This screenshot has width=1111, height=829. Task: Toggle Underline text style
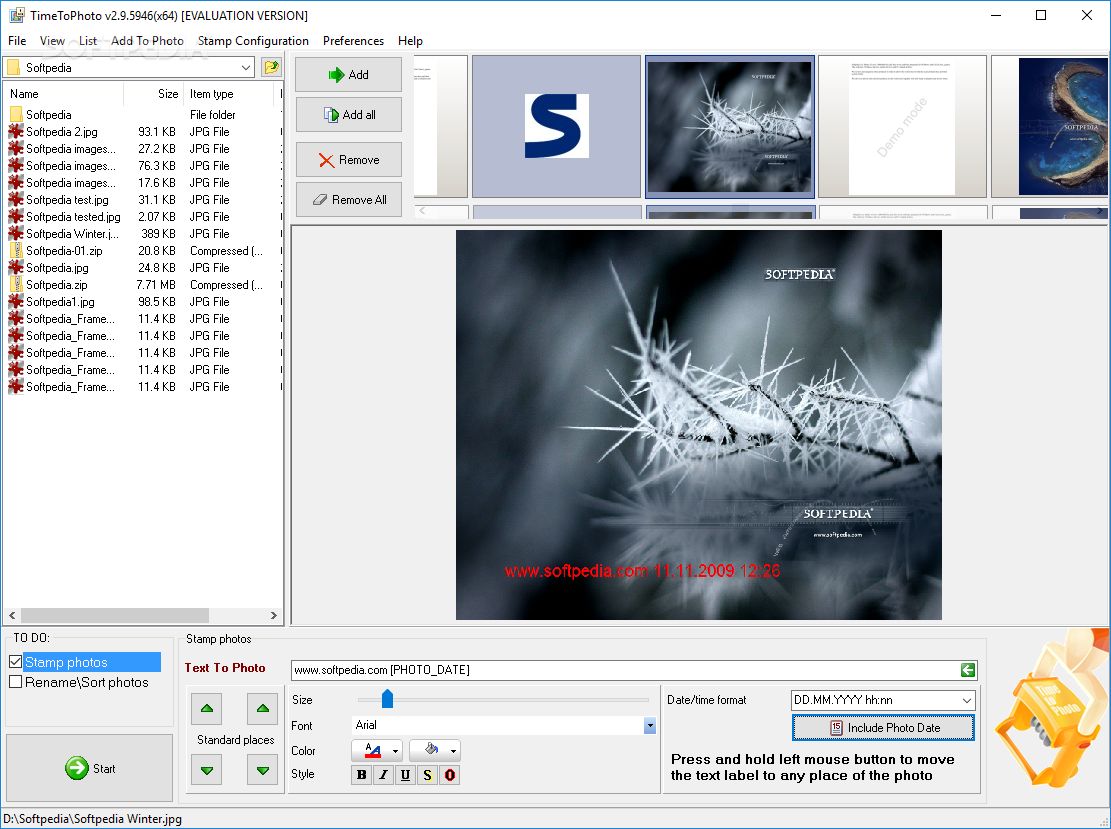click(405, 774)
